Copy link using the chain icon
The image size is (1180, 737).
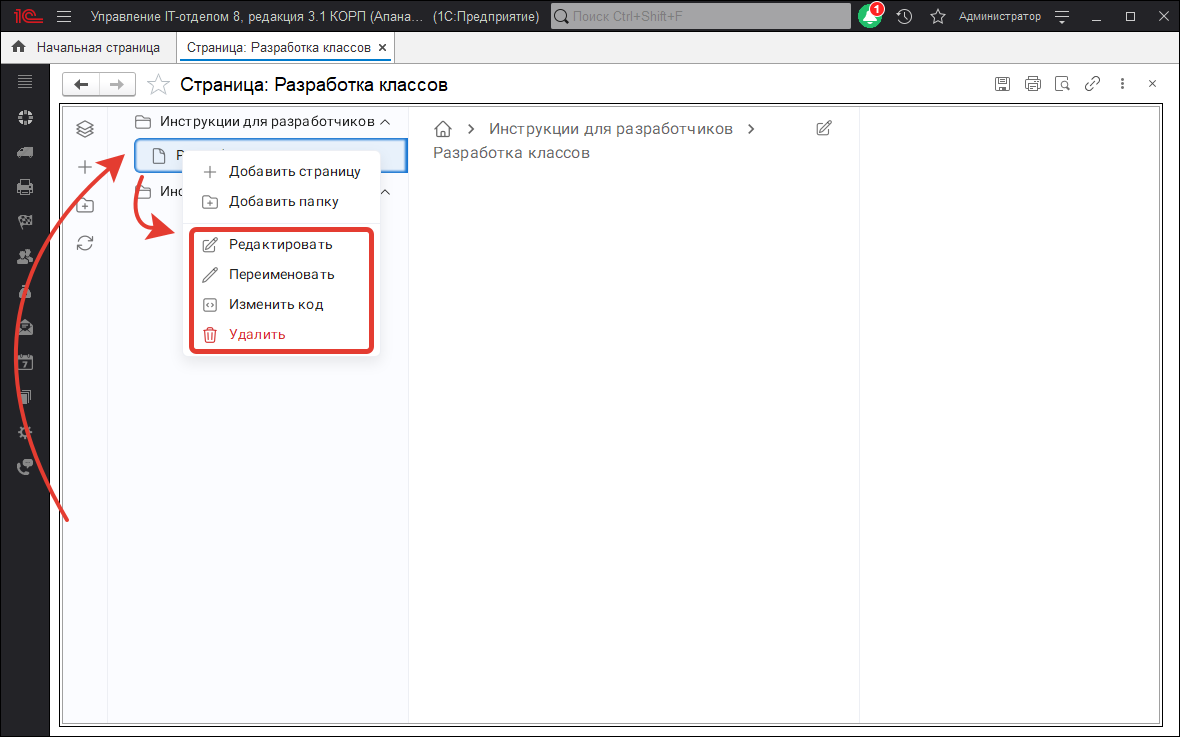1093,84
